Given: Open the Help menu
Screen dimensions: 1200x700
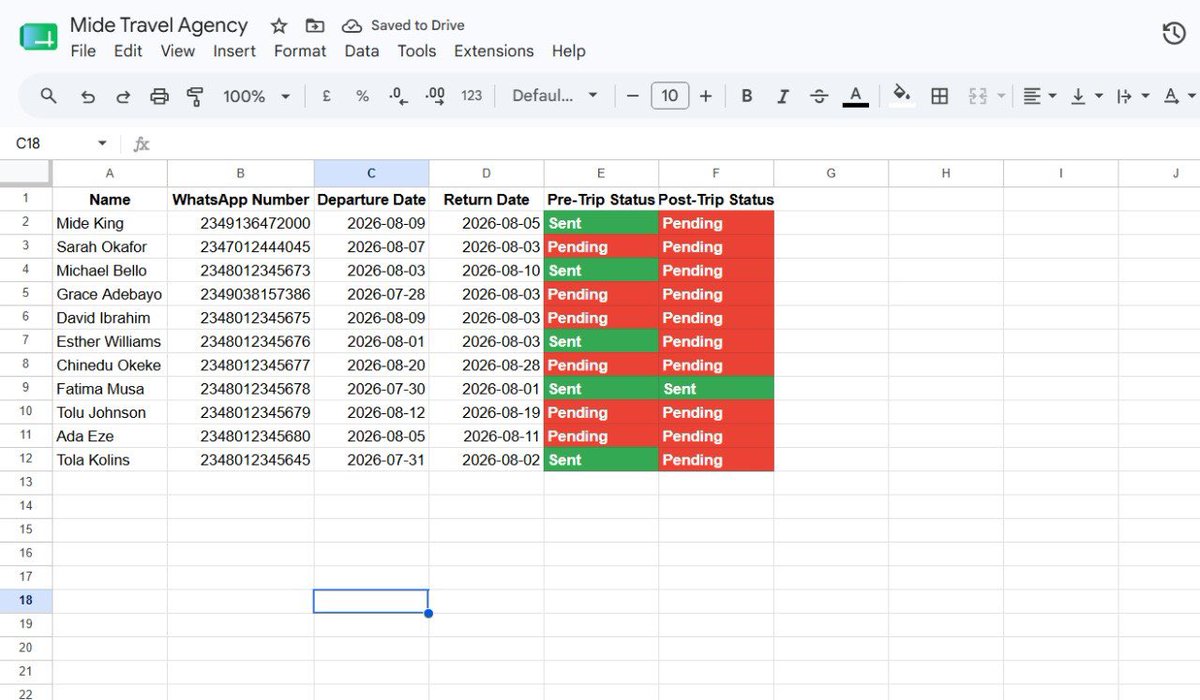Looking at the screenshot, I should pos(569,51).
